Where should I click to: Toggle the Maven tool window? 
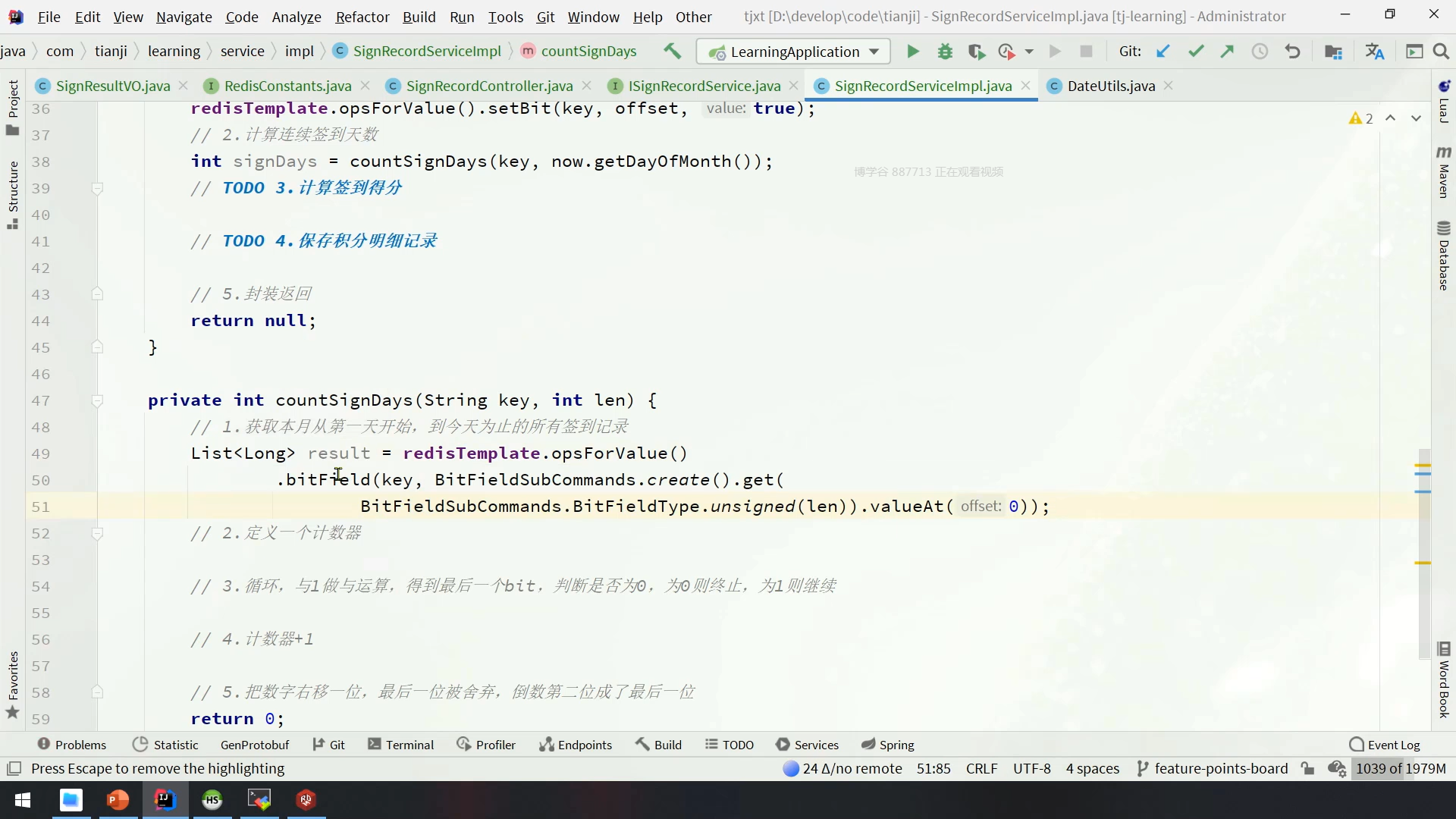1443,173
